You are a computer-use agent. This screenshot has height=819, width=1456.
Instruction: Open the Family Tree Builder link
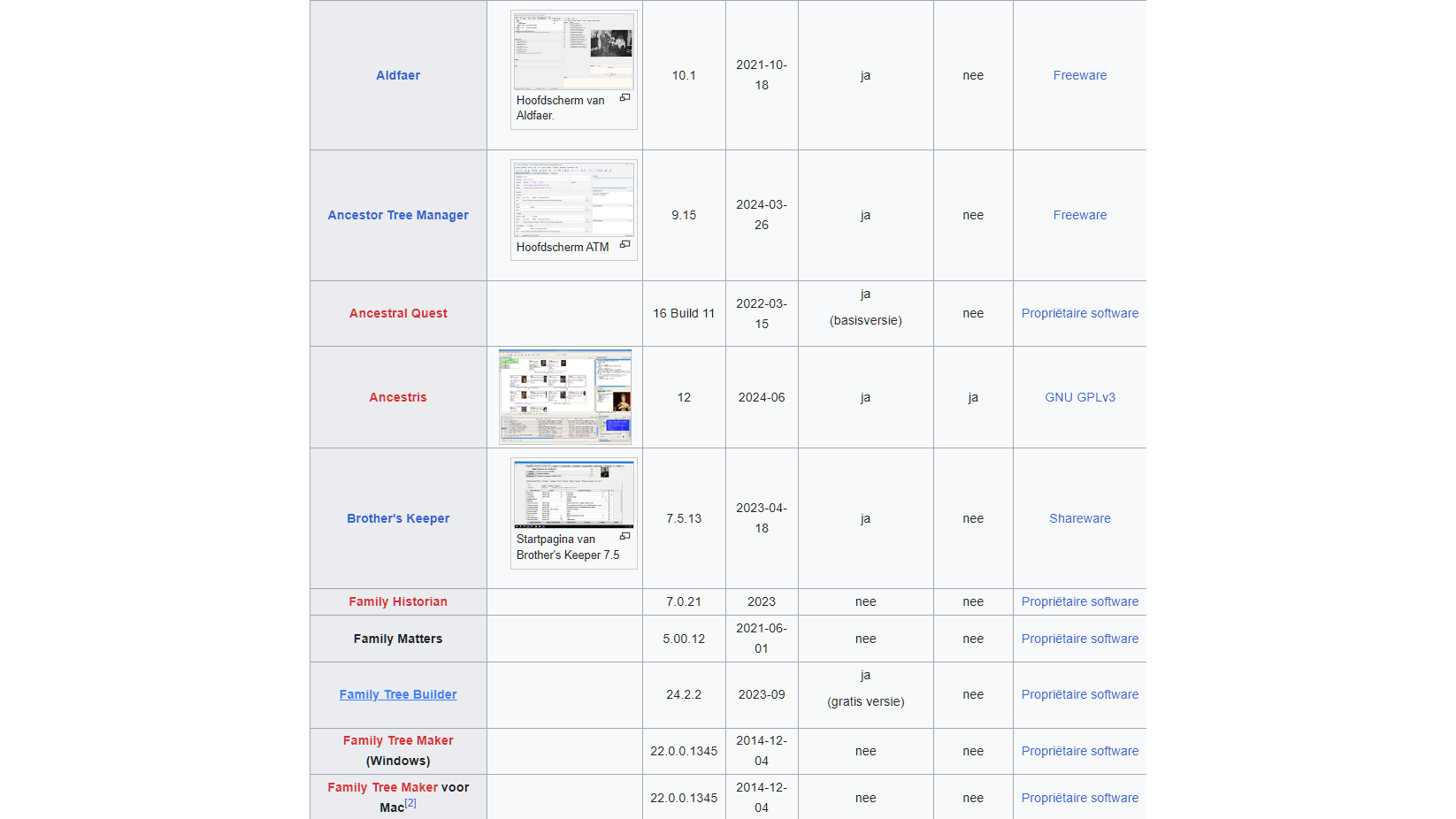tap(398, 694)
